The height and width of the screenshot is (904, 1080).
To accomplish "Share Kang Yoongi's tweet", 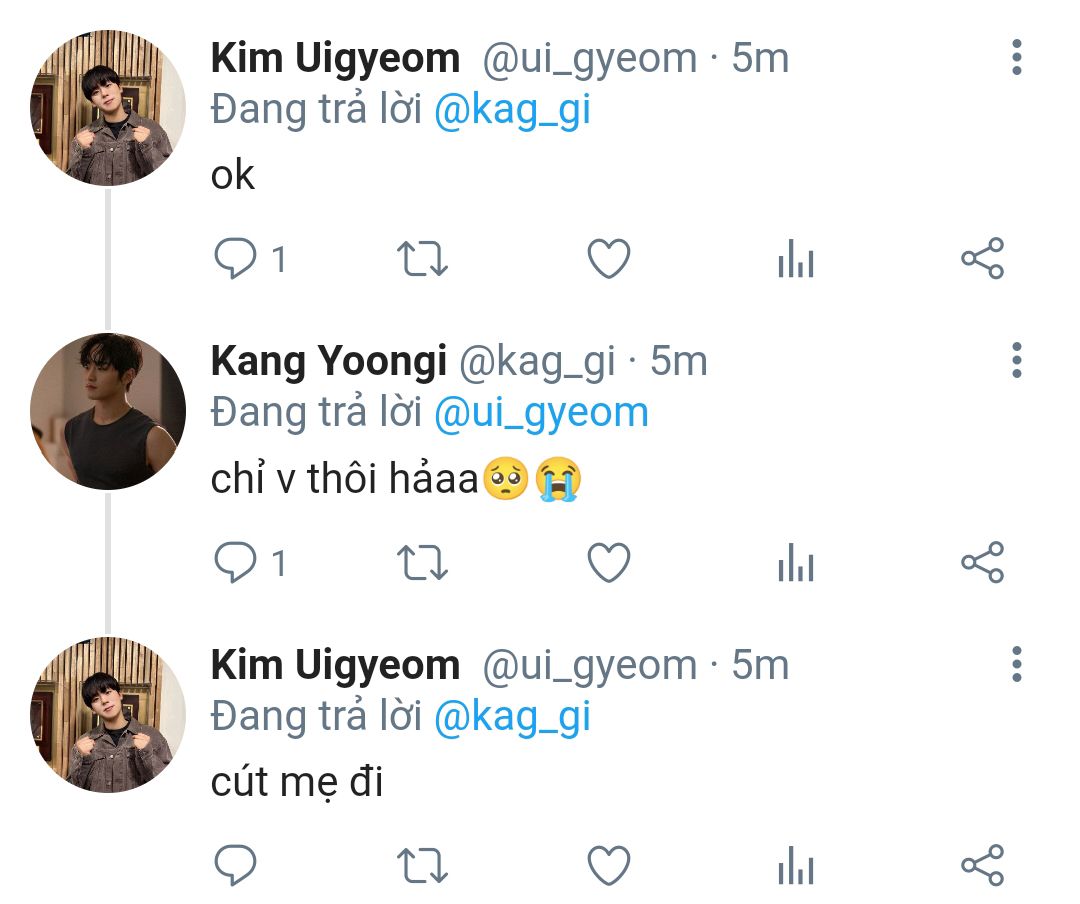I will [x=982, y=563].
